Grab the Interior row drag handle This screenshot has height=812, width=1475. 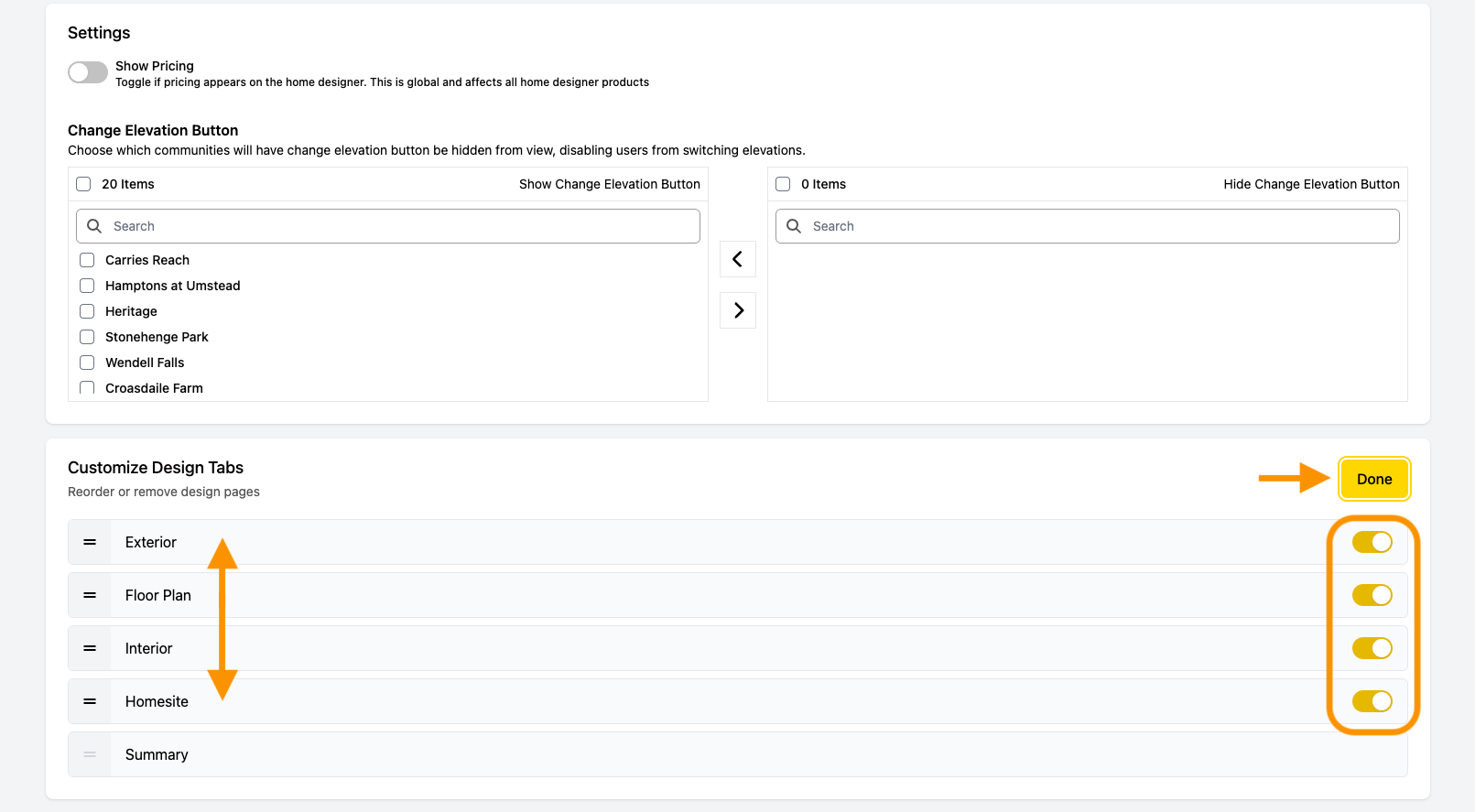[90, 648]
